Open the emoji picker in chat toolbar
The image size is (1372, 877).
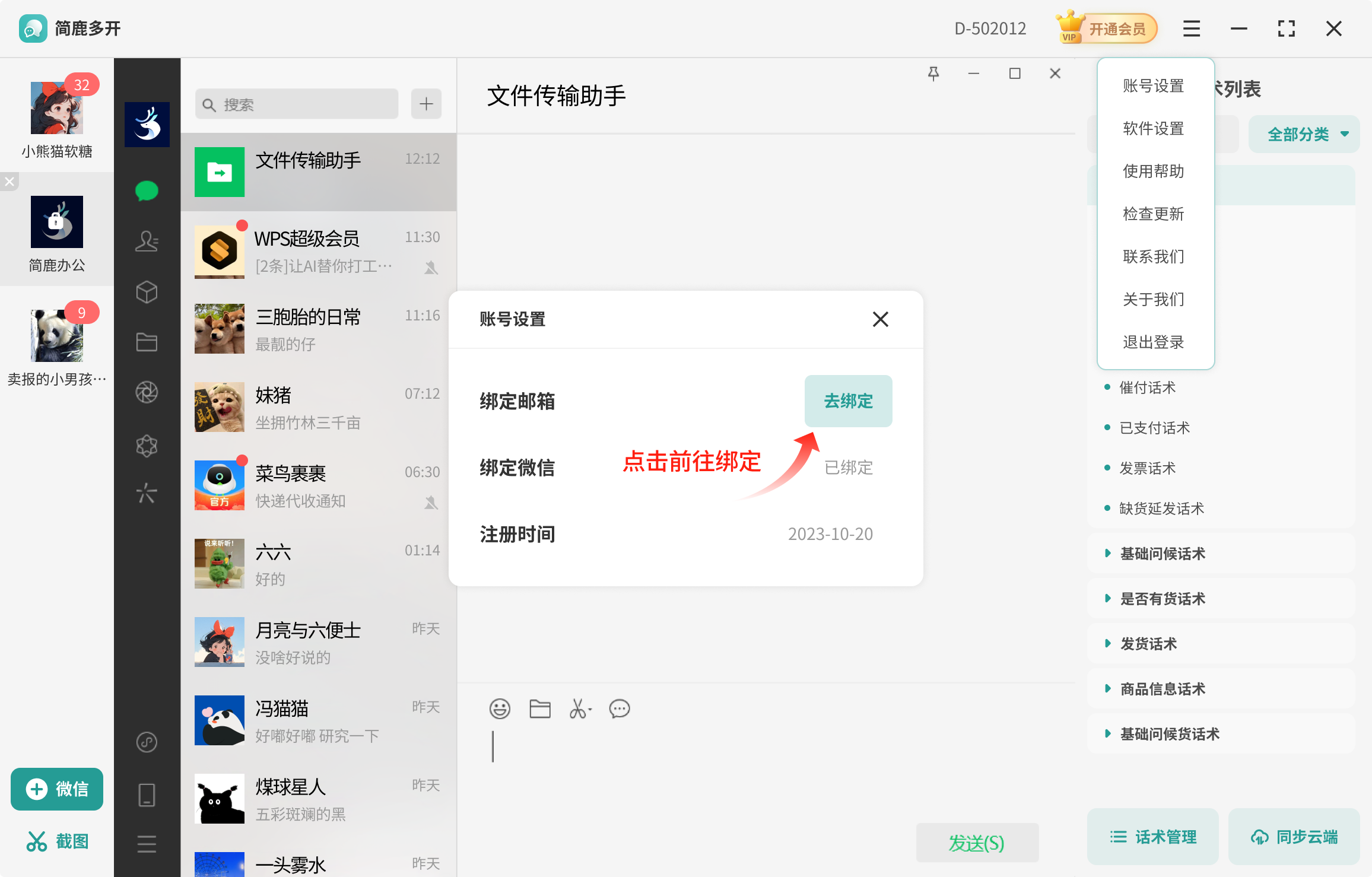500,708
